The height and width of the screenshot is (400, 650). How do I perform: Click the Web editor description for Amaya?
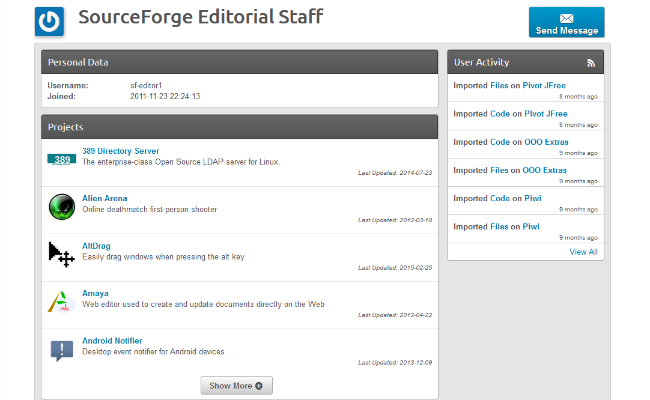(x=203, y=304)
